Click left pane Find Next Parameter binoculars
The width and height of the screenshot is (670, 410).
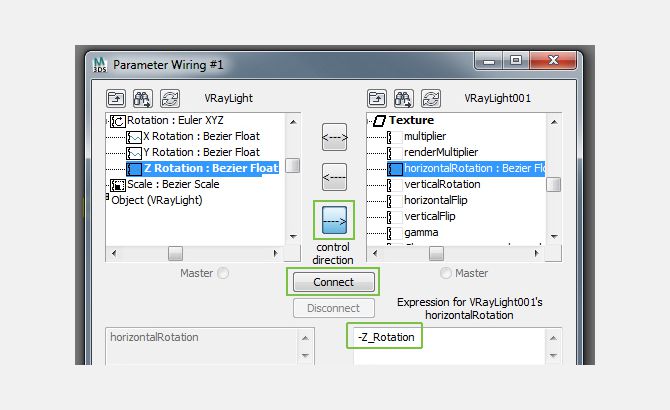pos(143,99)
